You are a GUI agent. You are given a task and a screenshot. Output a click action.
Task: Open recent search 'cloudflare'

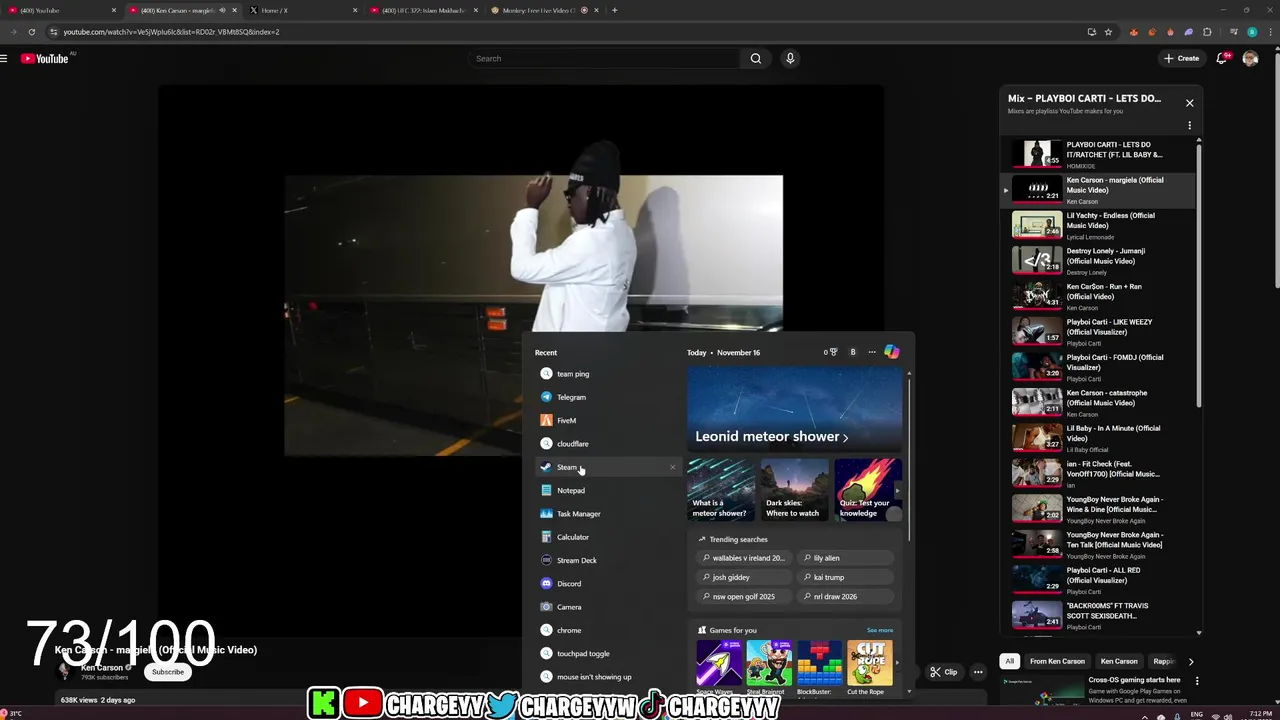[x=606, y=444]
